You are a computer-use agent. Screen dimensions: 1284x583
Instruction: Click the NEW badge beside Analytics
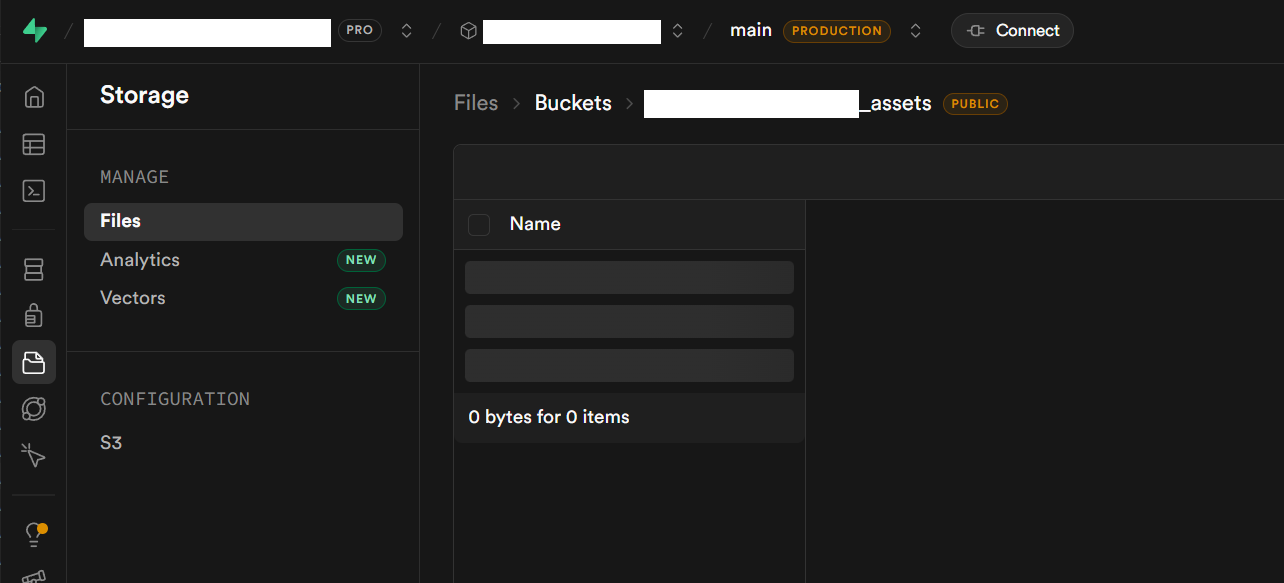point(361,260)
